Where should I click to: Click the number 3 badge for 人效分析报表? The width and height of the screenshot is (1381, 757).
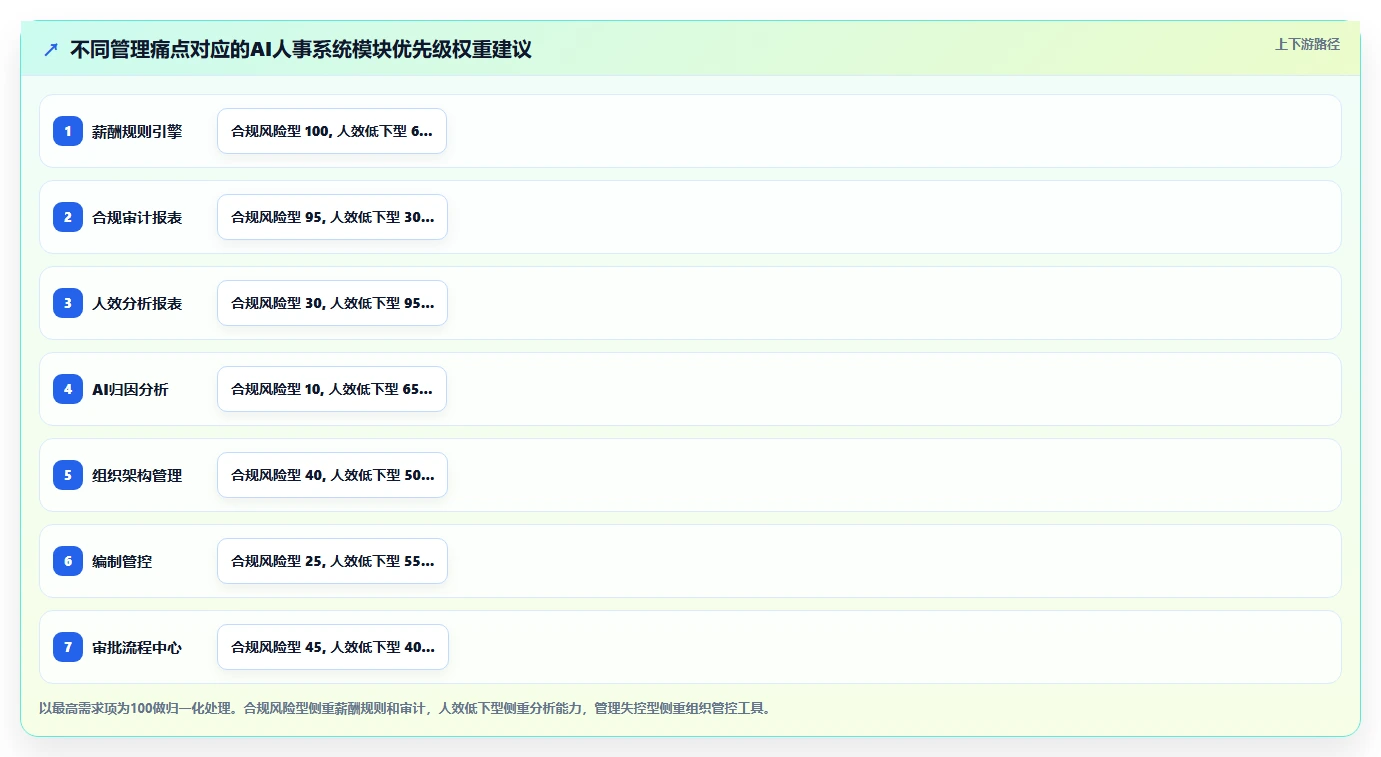point(68,303)
